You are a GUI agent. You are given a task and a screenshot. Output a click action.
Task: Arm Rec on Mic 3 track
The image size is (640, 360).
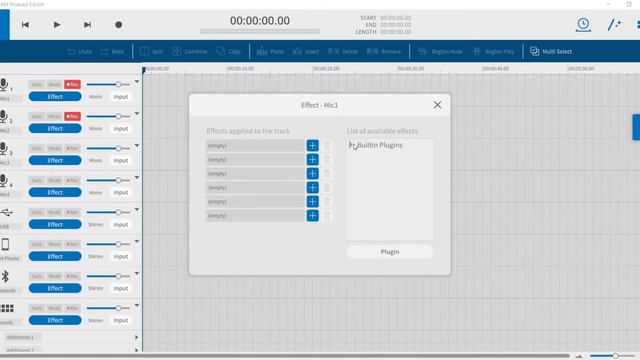[x=72, y=148]
